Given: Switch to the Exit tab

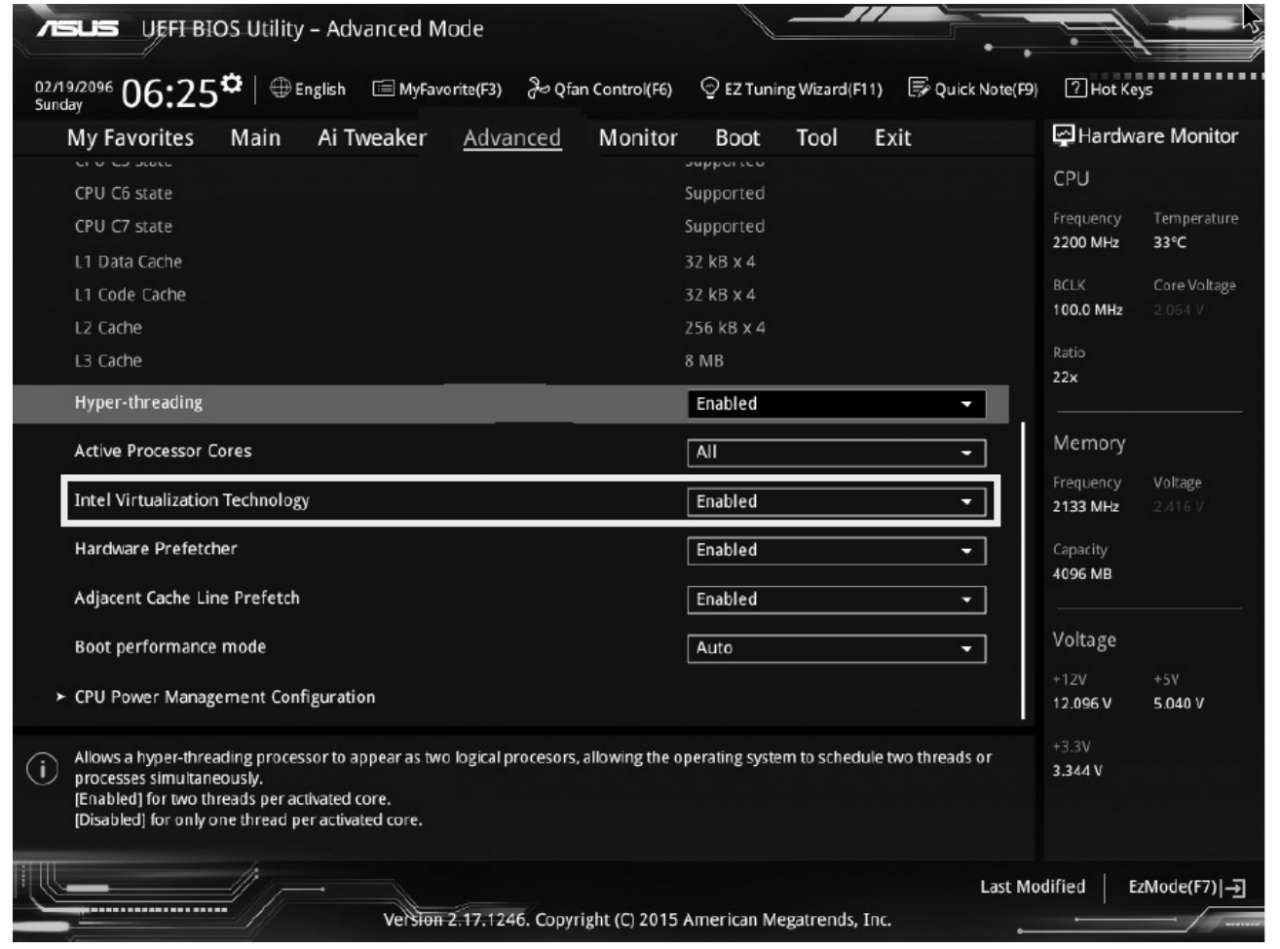Looking at the screenshot, I should (893, 138).
